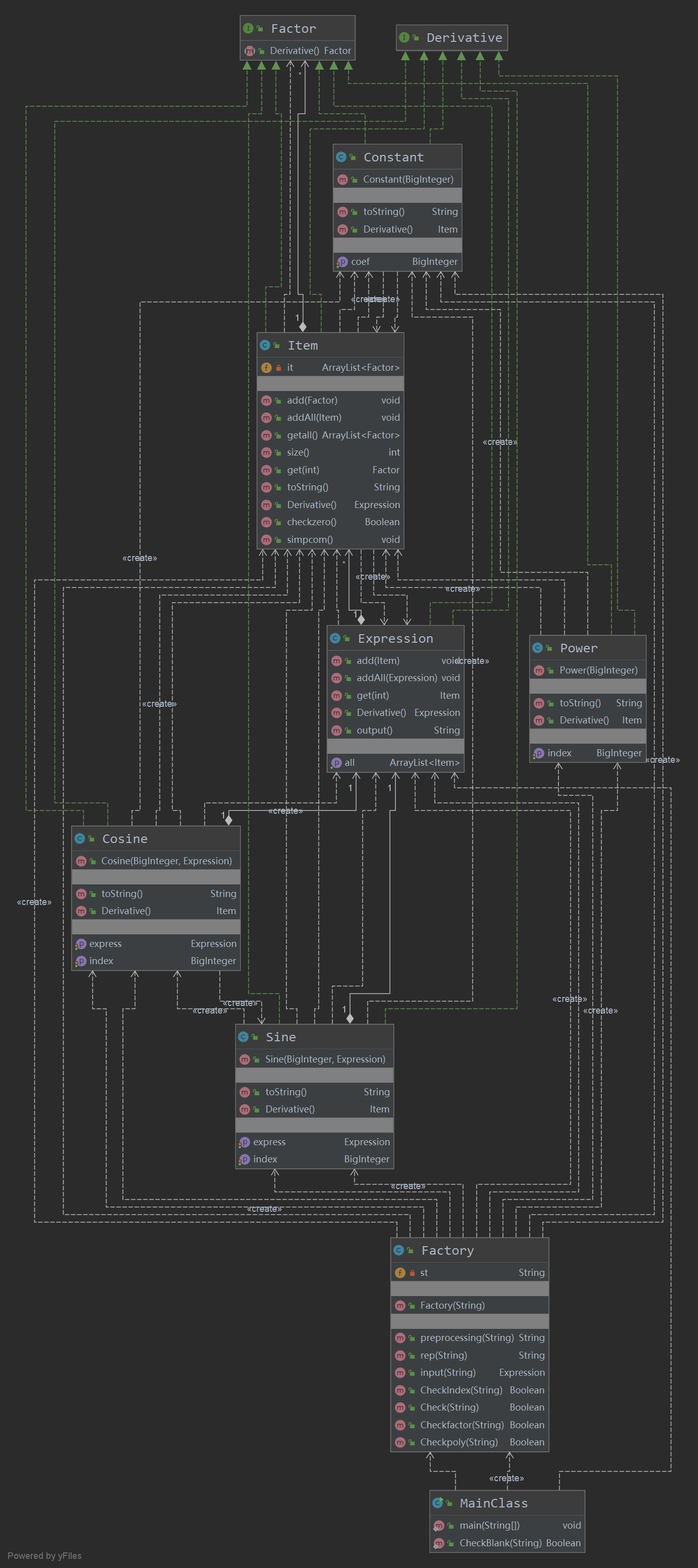Select the MainClass runnable class icon
The image size is (698, 1568).
click(437, 1503)
